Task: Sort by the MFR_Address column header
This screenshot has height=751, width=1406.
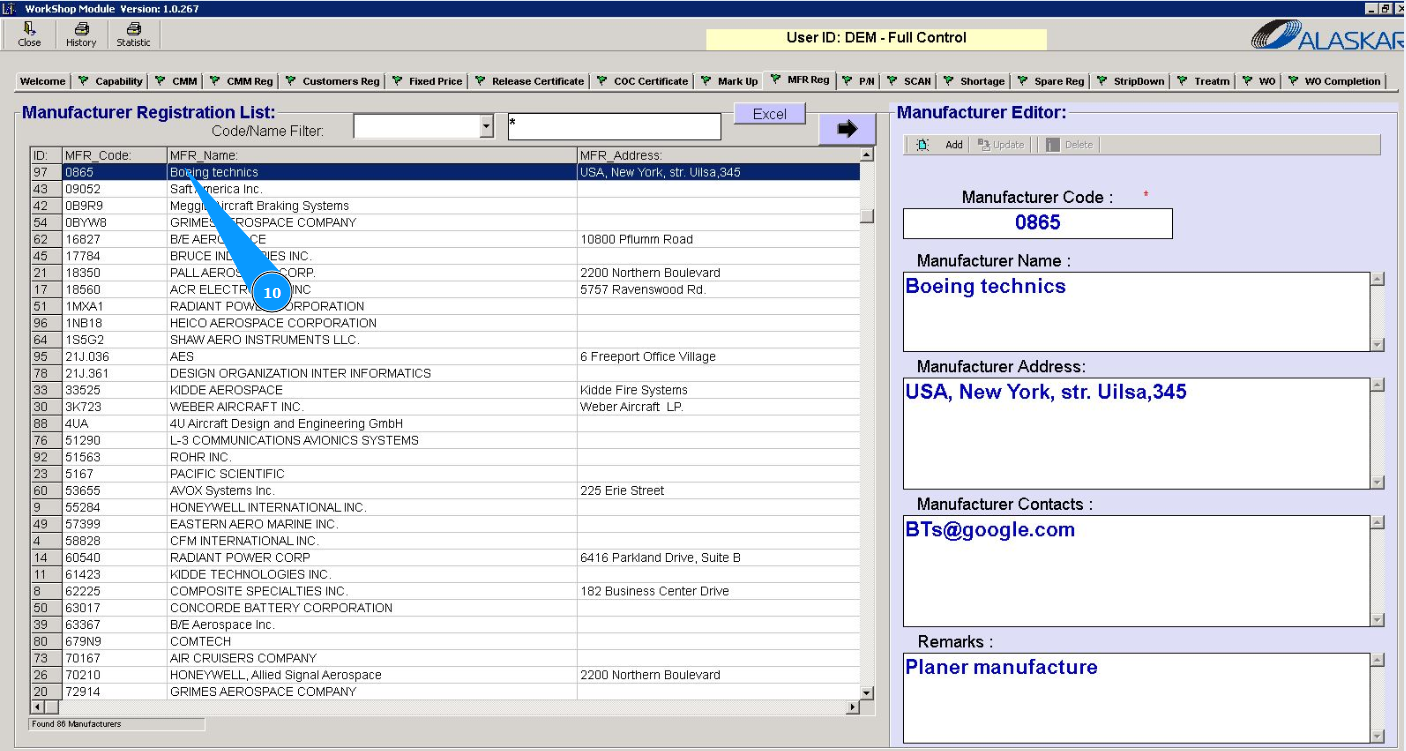Action: [x=718, y=155]
